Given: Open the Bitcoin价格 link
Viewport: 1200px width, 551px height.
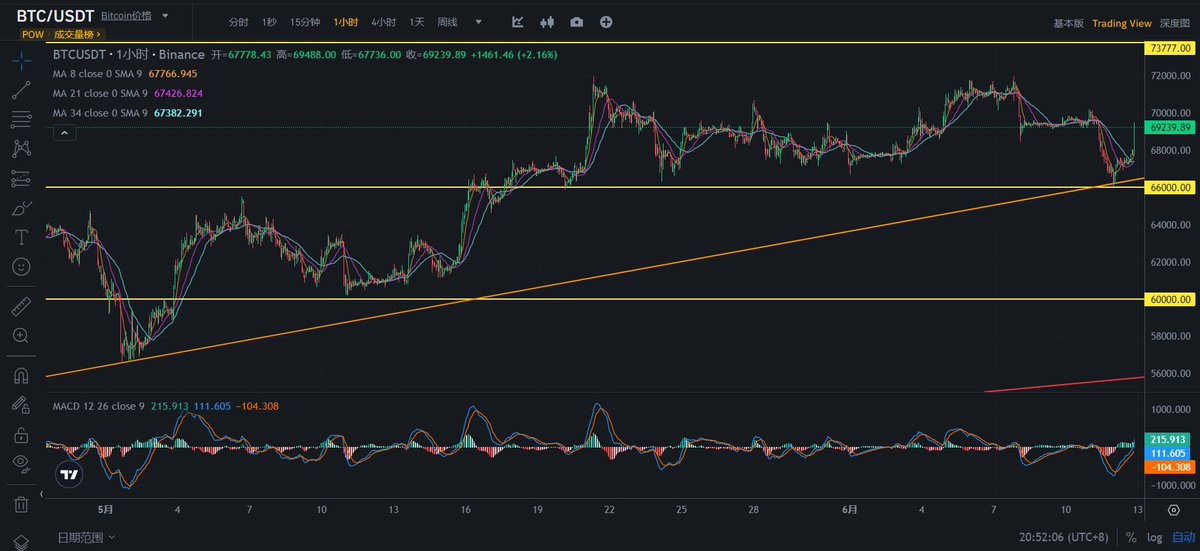Looking at the screenshot, I should point(125,17).
